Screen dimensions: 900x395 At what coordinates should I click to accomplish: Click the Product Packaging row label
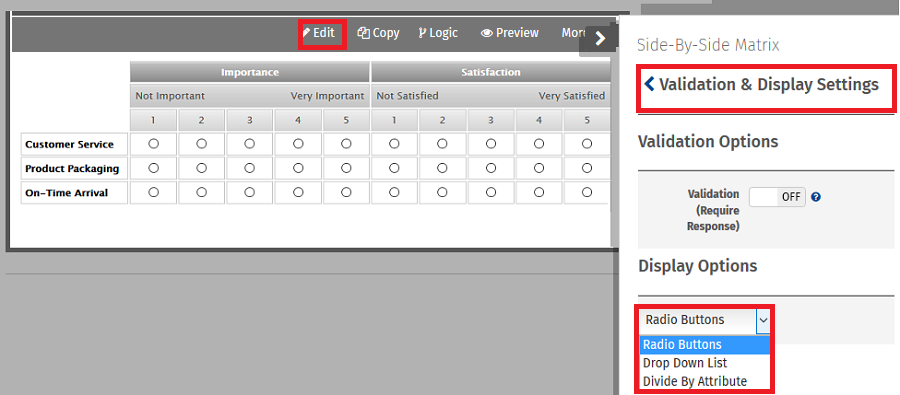72,169
